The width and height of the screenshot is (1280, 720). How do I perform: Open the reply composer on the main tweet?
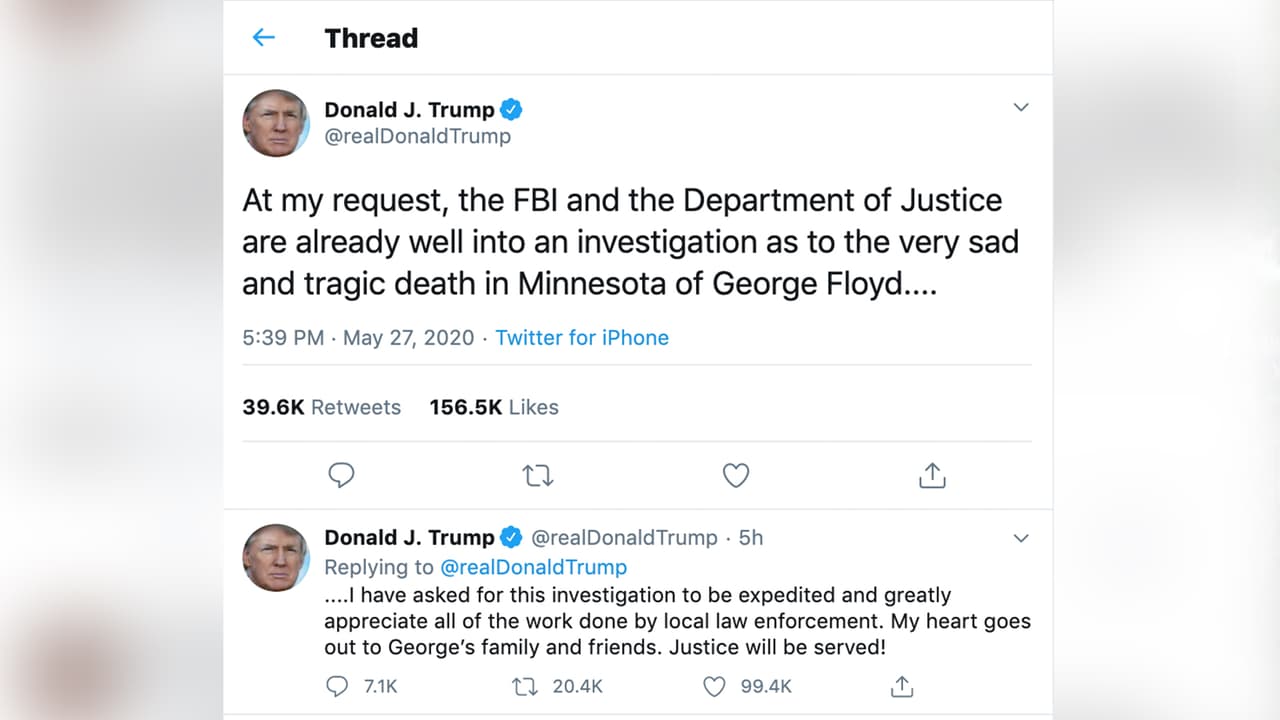[x=342, y=475]
